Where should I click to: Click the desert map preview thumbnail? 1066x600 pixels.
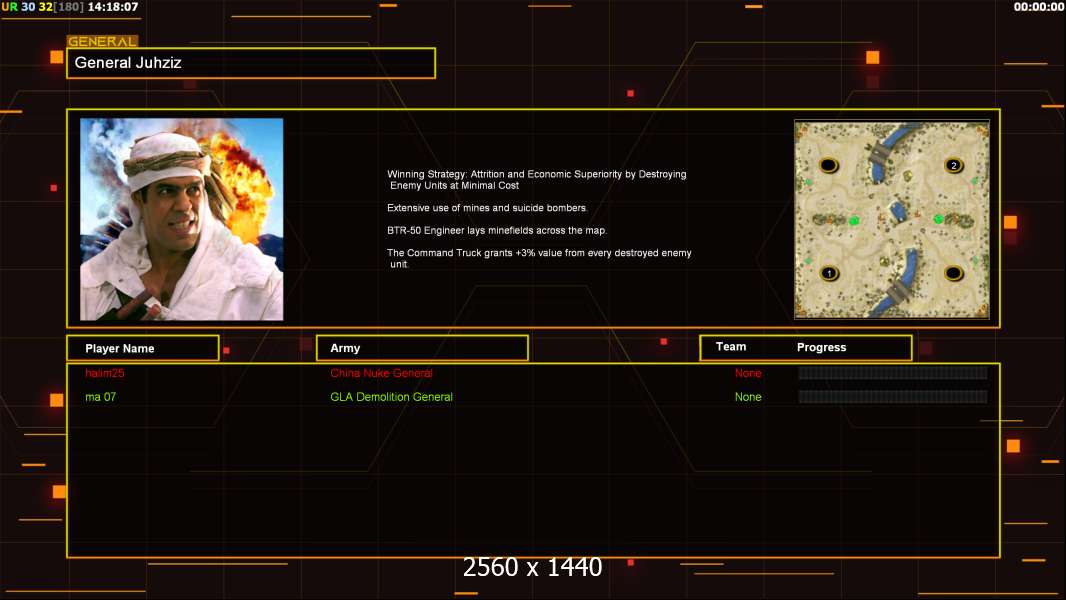point(892,219)
